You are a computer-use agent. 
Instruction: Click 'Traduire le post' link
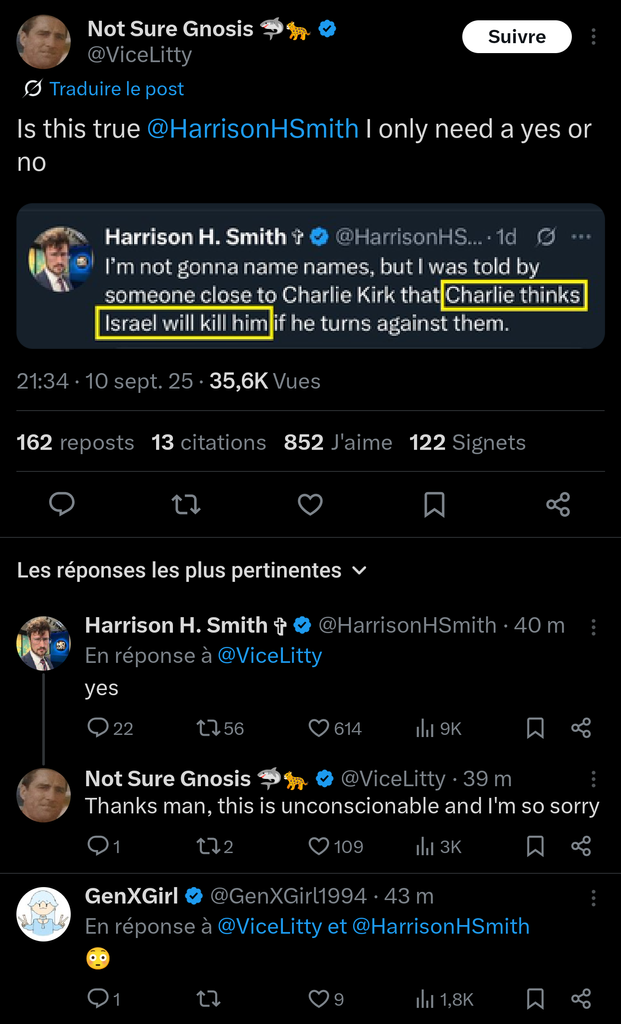[x=116, y=89]
